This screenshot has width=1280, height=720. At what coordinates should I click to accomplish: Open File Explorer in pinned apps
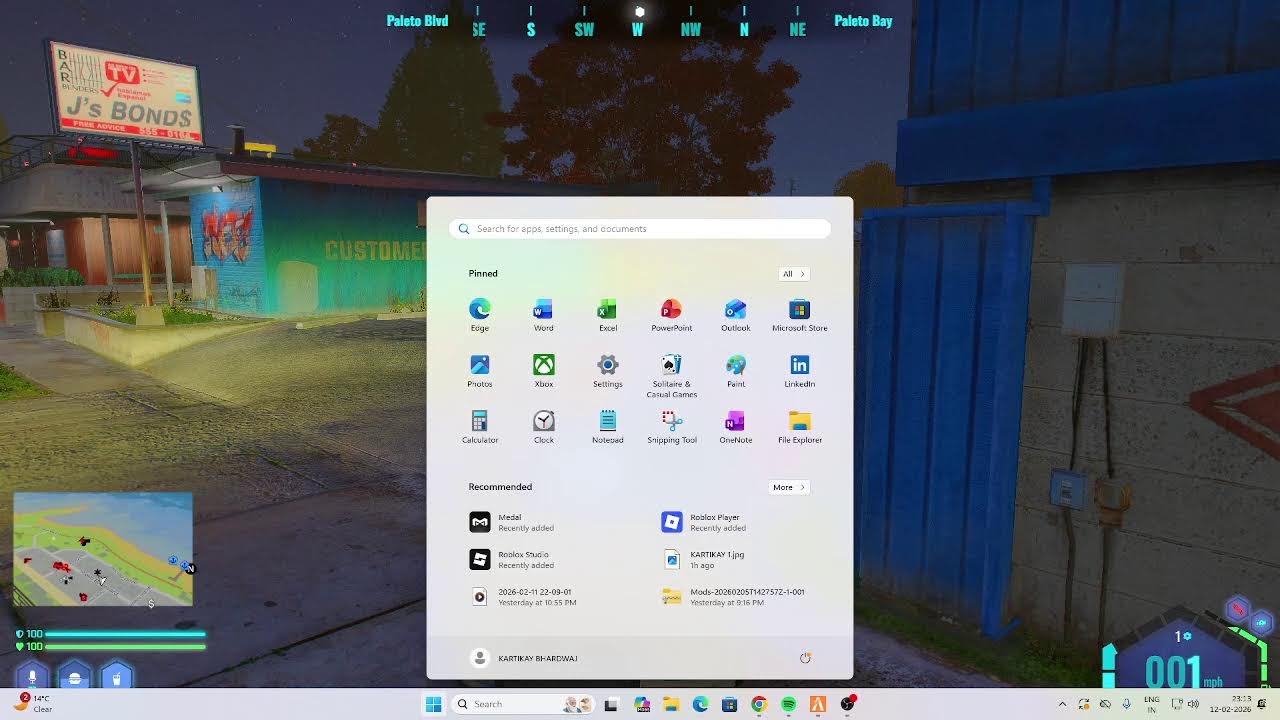click(799, 427)
